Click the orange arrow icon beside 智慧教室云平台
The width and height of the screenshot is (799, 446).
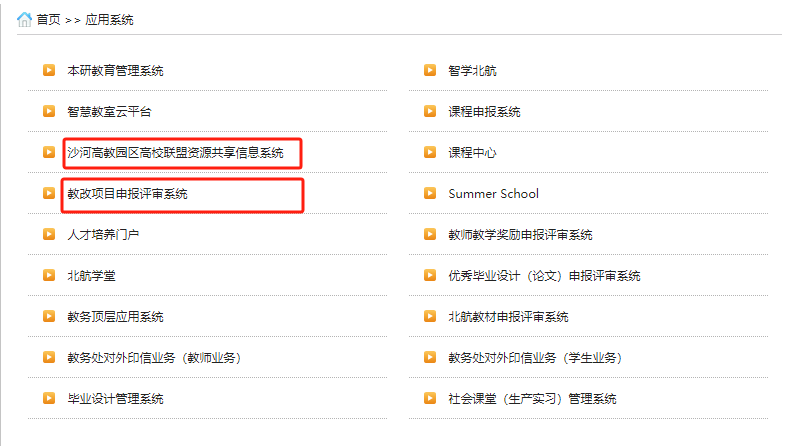coord(48,112)
